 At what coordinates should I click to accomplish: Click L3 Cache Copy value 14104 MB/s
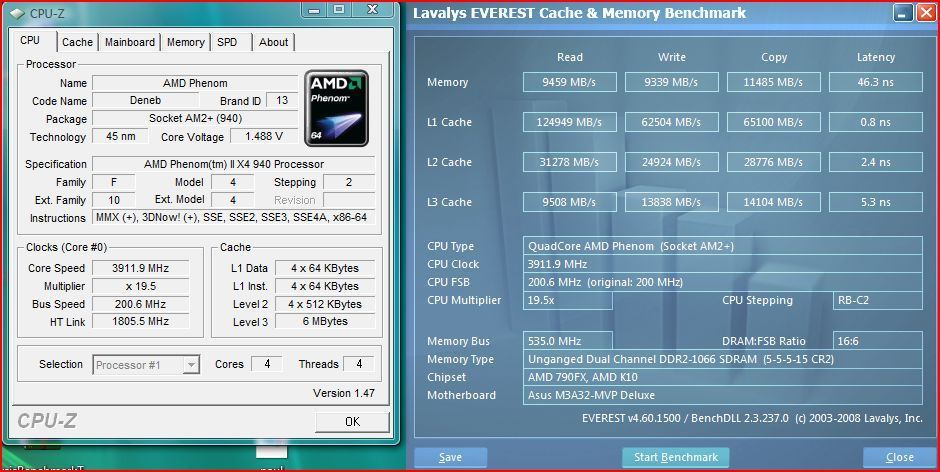[x=773, y=202]
